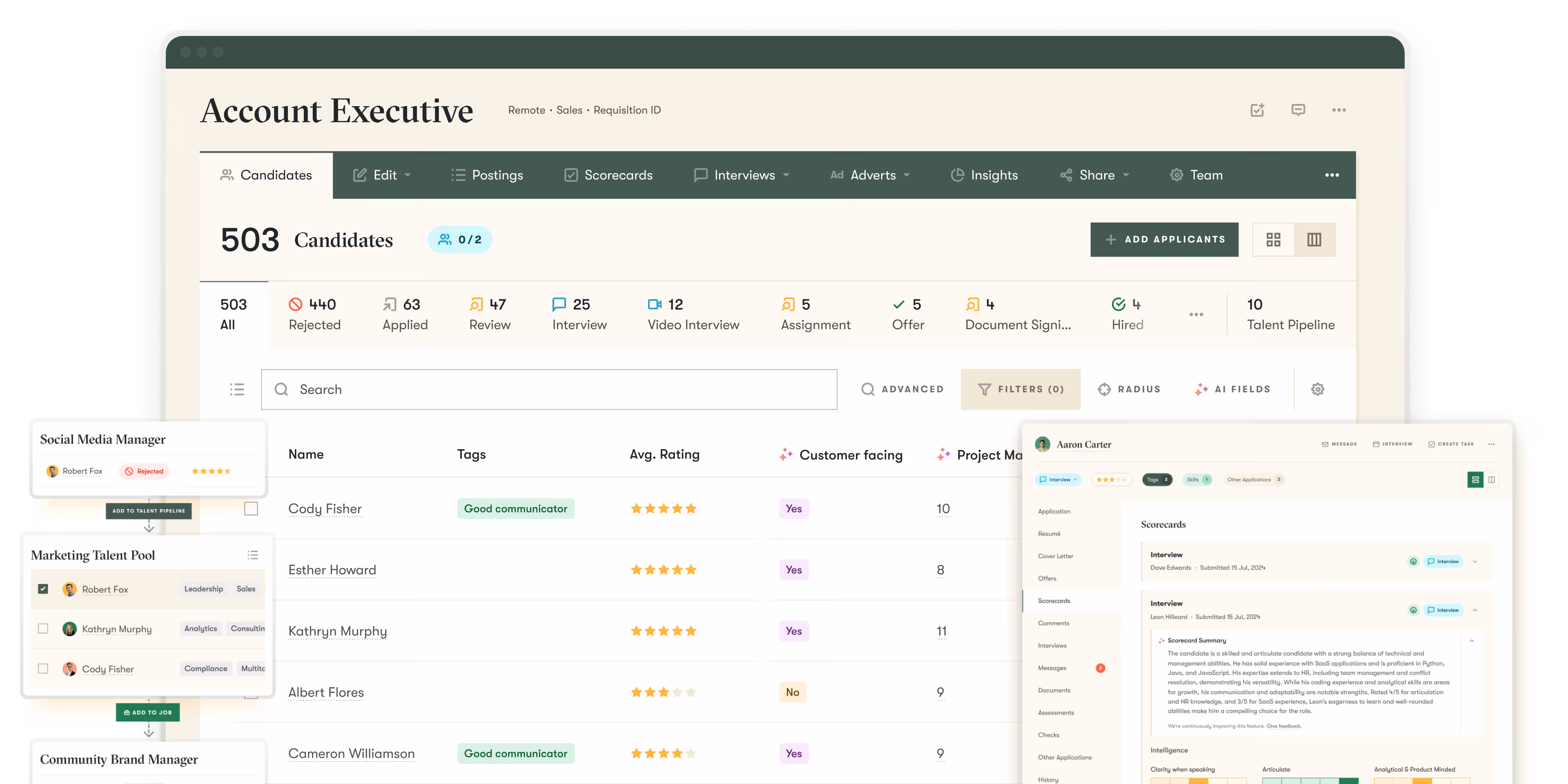Click the red Messages notification badge
1568x784 pixels.
pos(1100,668)
